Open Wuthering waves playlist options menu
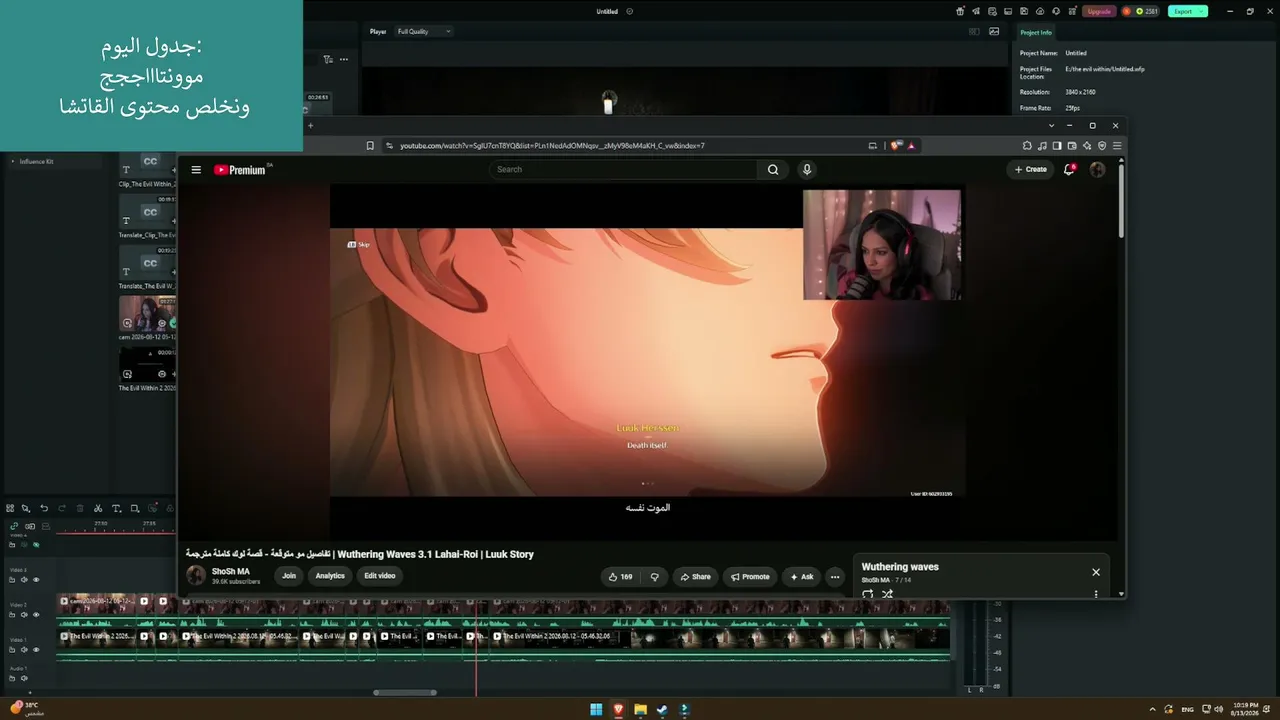The height and width of the screenshot is (720, 1280). [1096, 594]
